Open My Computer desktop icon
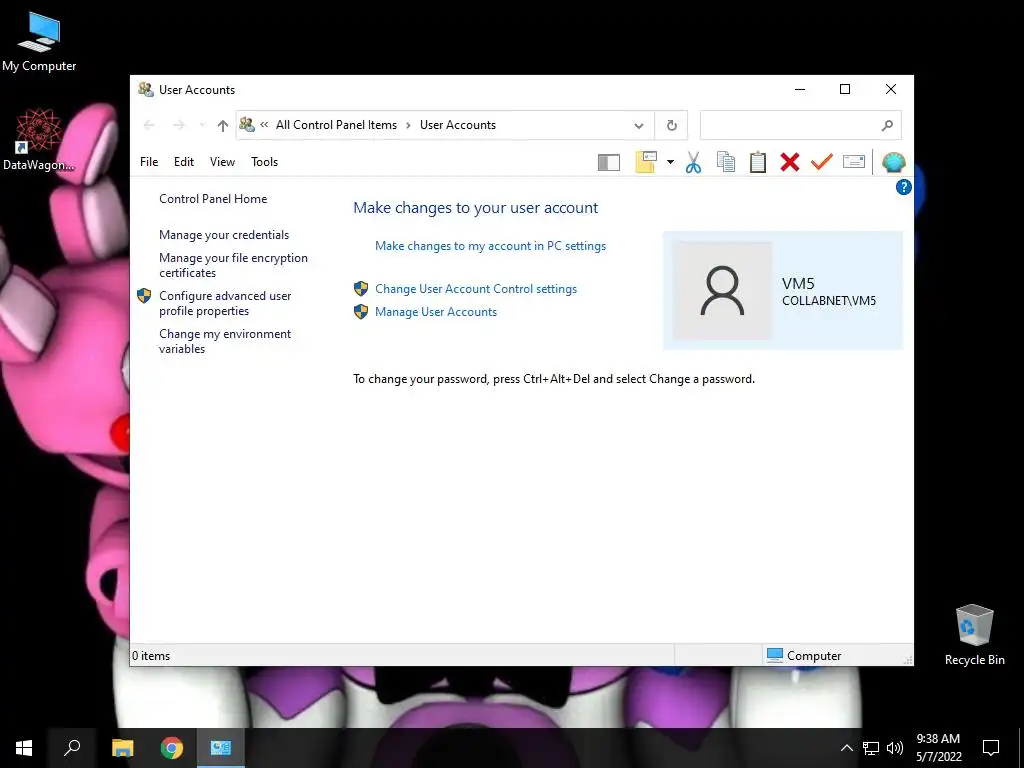This screenshot has height=768, width=1024. [x=39, y=41]
